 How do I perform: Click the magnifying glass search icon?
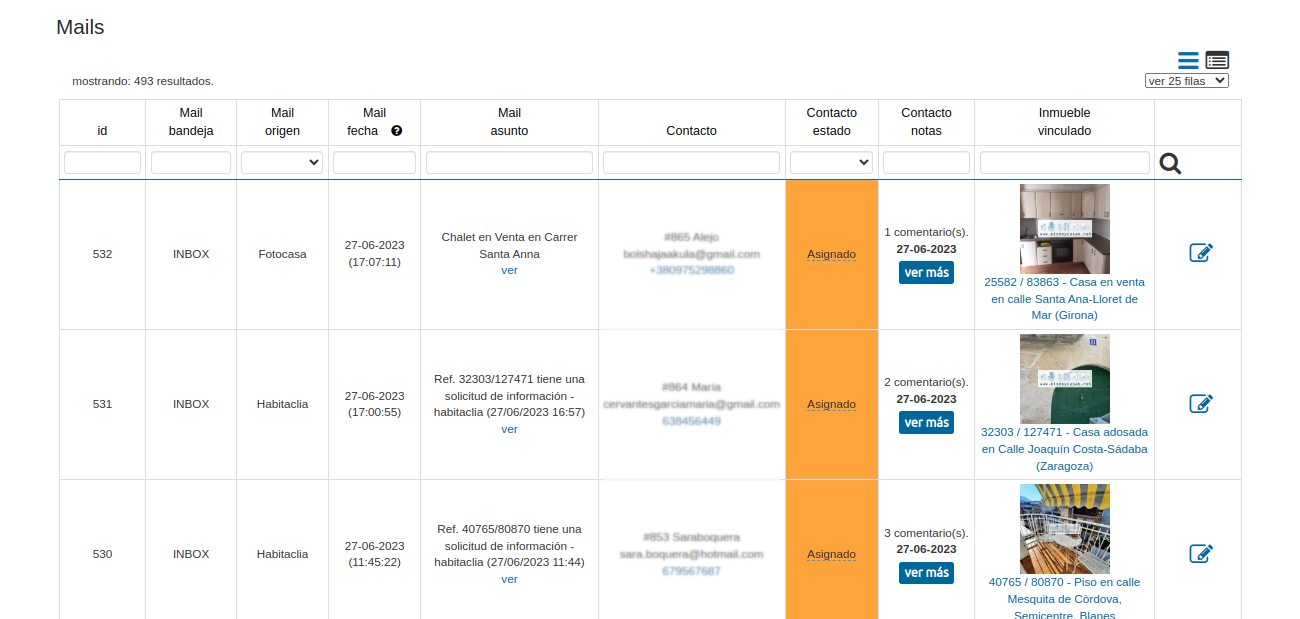tap(1170, 164)
